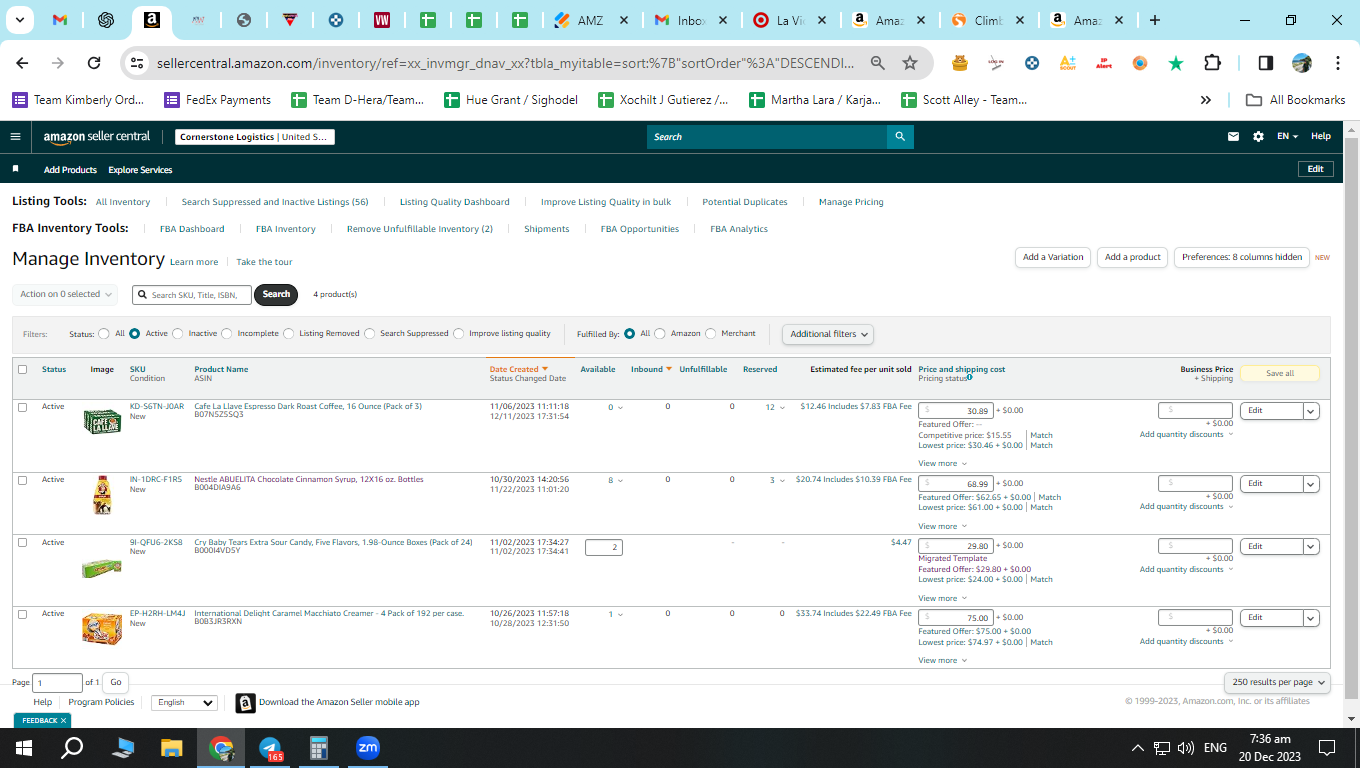
Task: Open Chrome's three-dot menu
Action: 1338,63
